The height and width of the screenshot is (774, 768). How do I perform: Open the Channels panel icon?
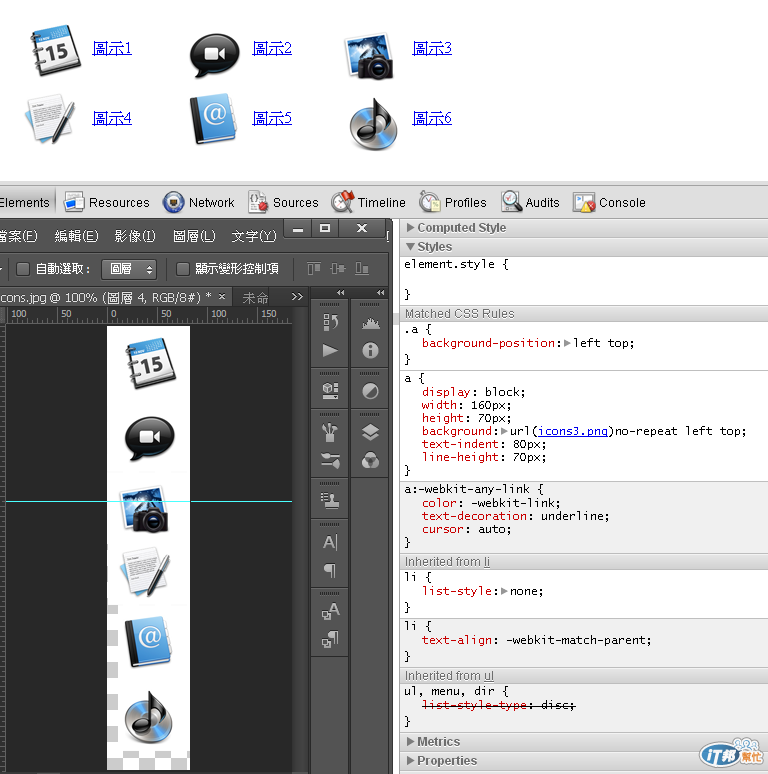coord(370,461)
